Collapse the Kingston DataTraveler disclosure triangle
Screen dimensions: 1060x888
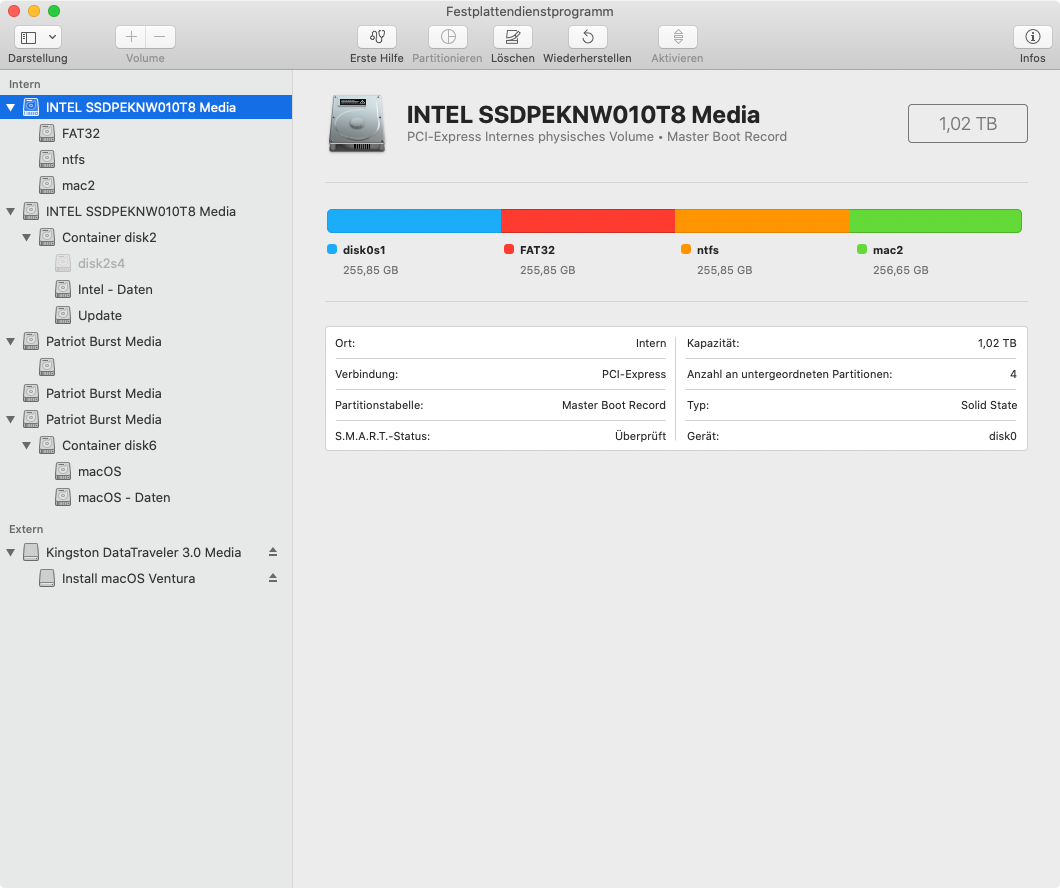[11, 552]
